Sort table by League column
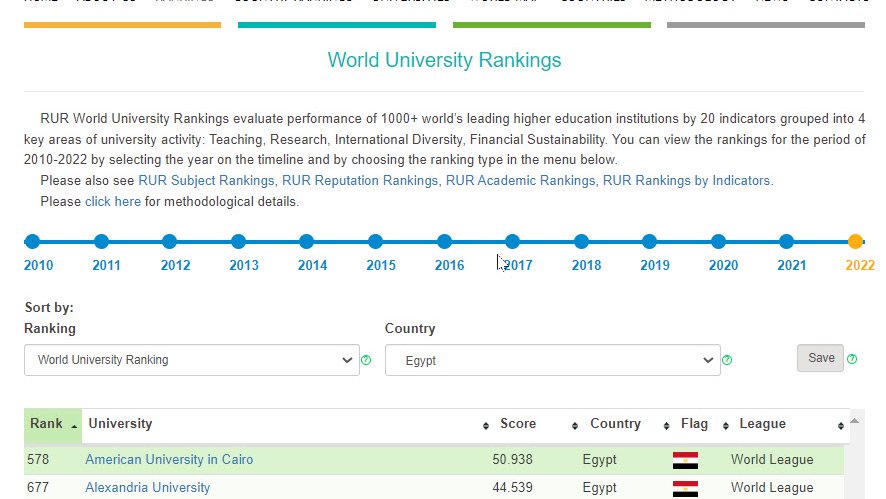This screenshot has height=499, width=886. tap(791, 425)
